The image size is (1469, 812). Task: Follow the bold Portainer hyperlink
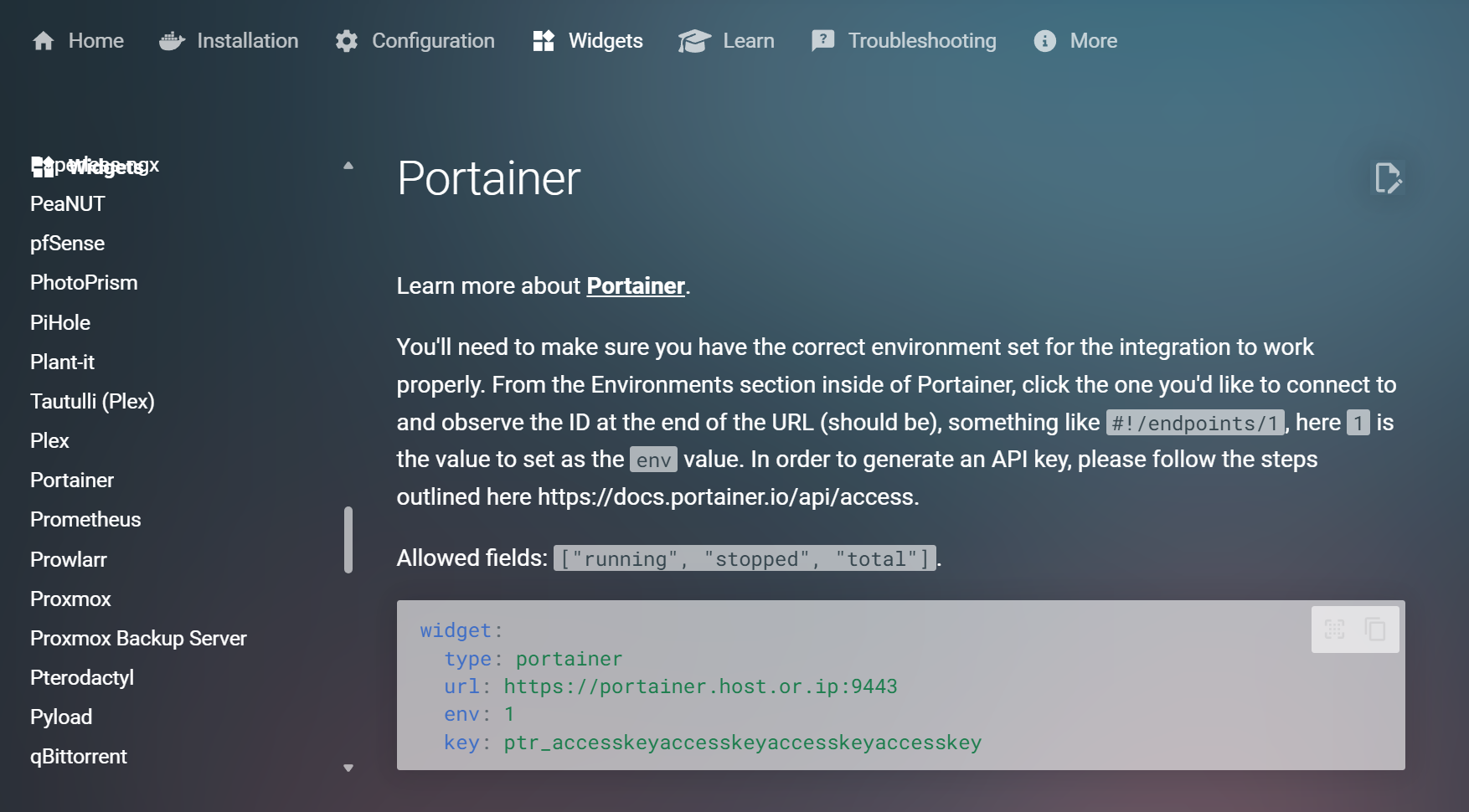[636, 286]
